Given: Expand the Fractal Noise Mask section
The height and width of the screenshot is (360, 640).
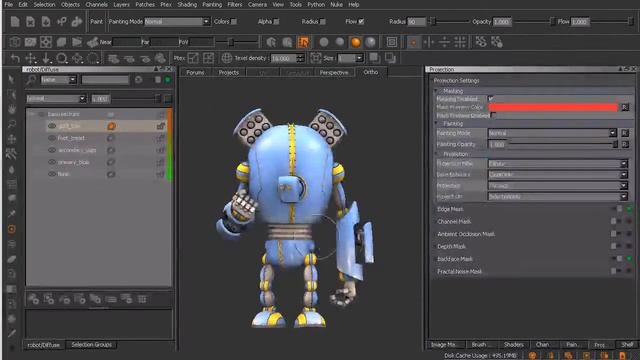Looking at the screenshot, I should pyautogui.click(x=459, y=271).
